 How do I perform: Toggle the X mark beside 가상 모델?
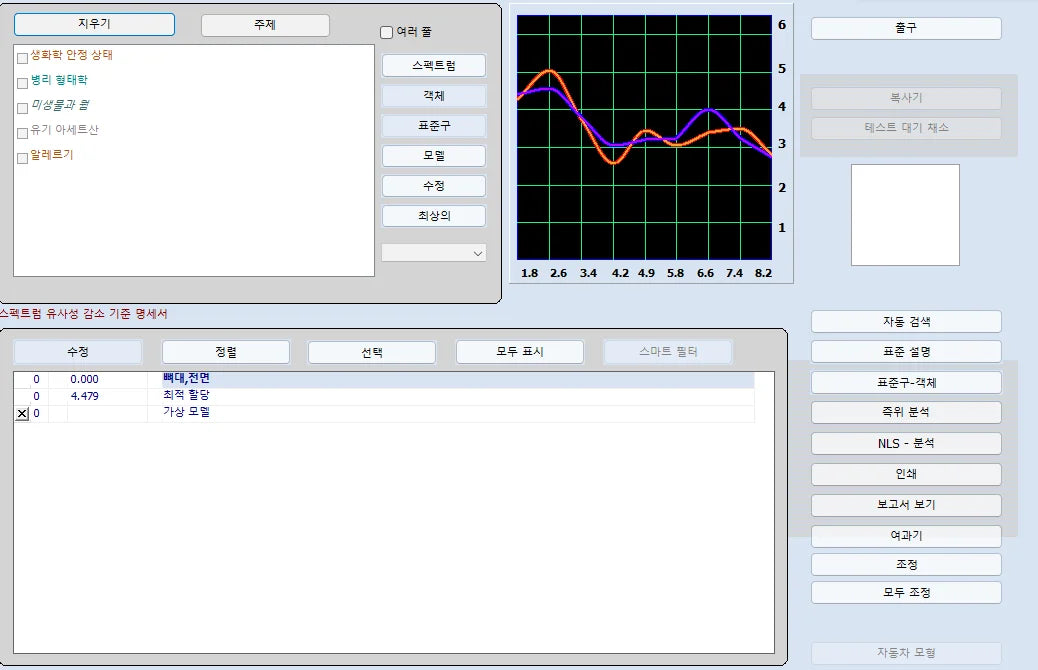pos(22,414)
